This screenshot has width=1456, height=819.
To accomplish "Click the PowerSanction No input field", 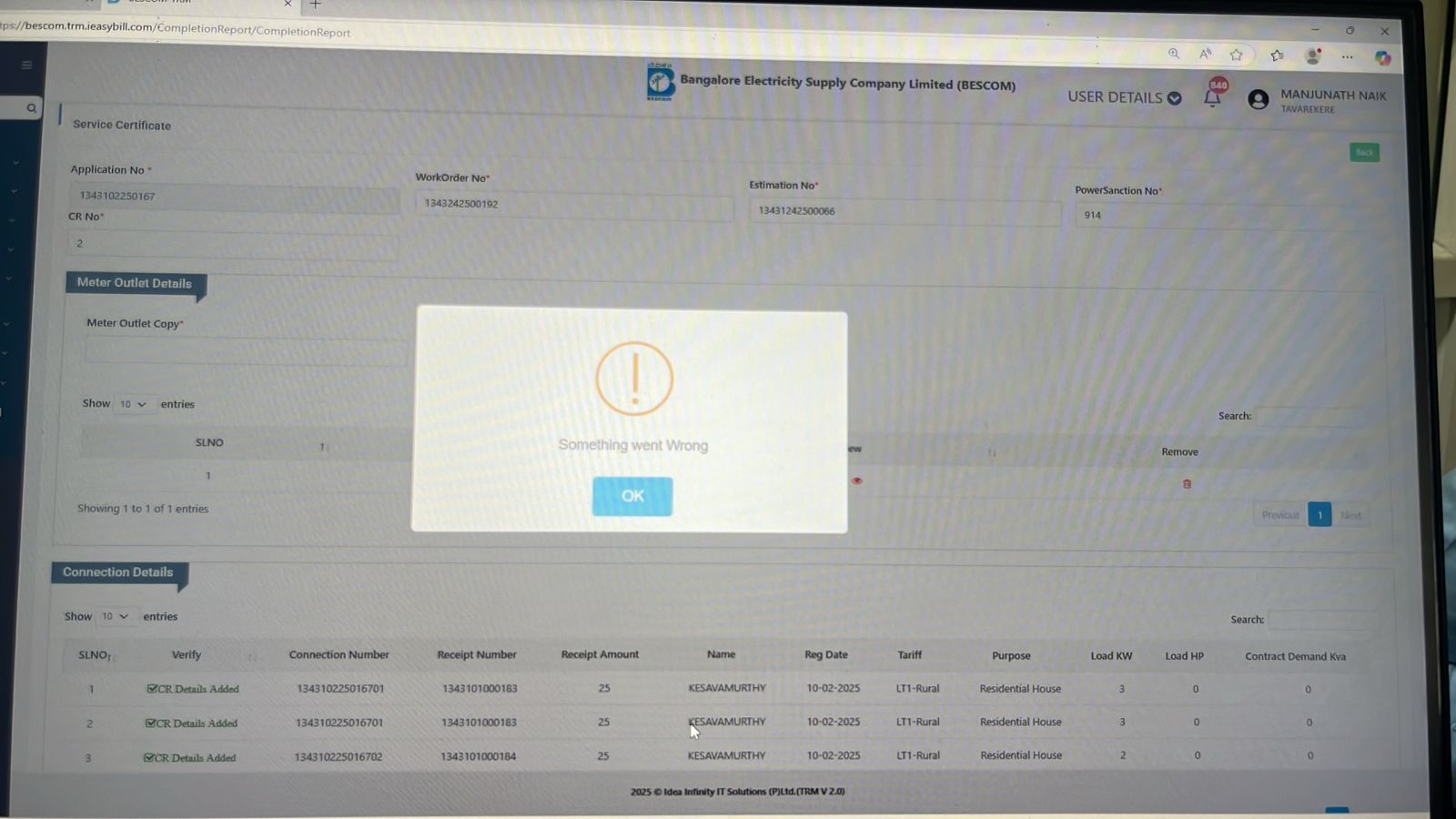I will coord(1224,217).
